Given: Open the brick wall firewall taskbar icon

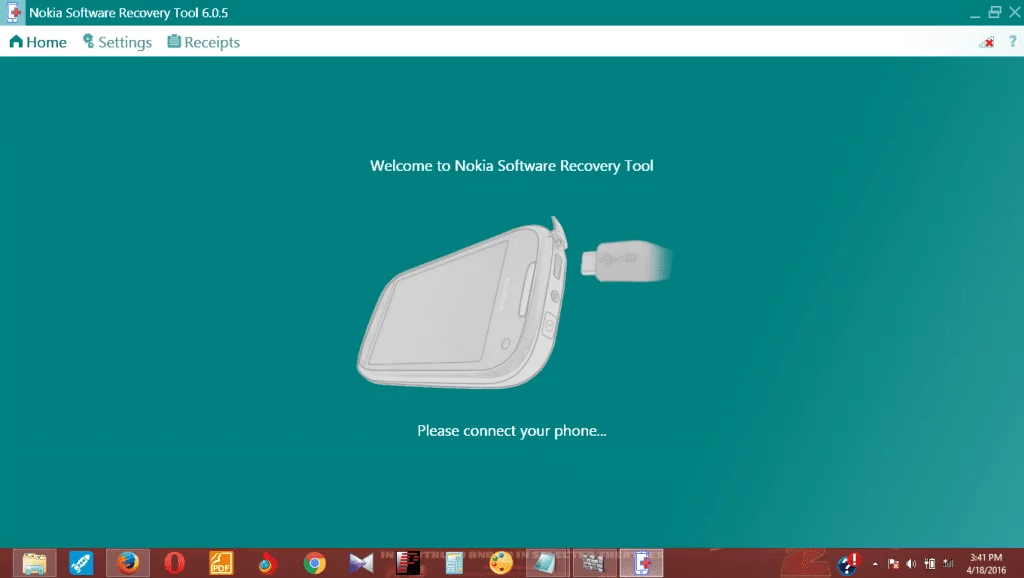Looking at the screenshot, I should point(594,563).
